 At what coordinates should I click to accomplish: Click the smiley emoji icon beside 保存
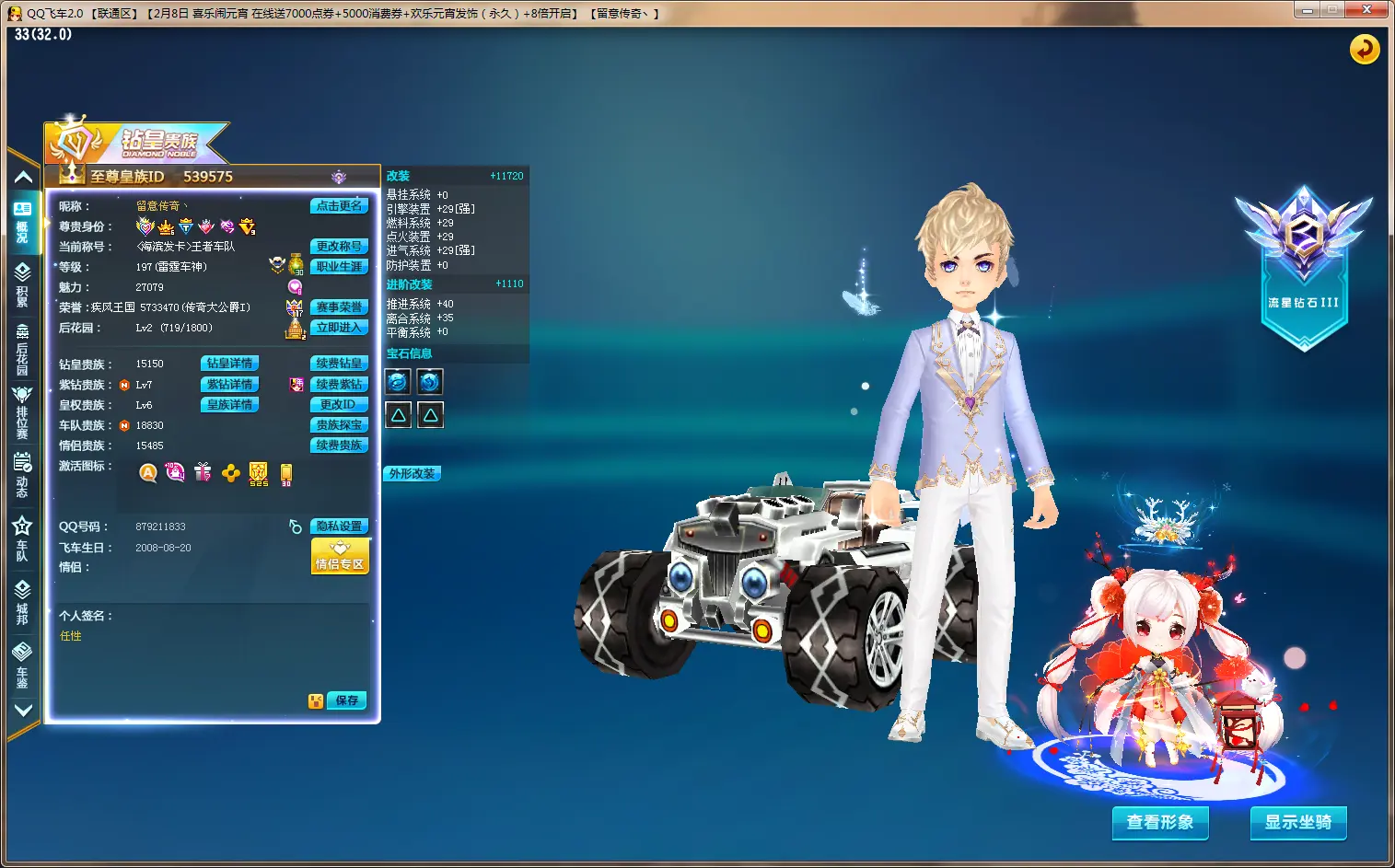[316, 701]
